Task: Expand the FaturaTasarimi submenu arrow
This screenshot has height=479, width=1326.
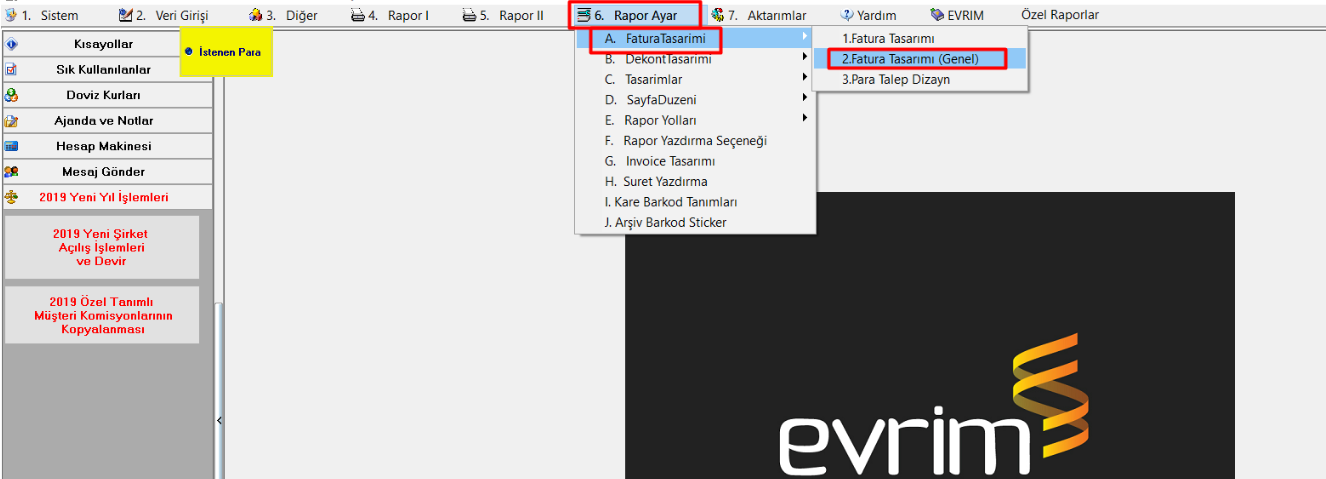Action: coord(805,38)
